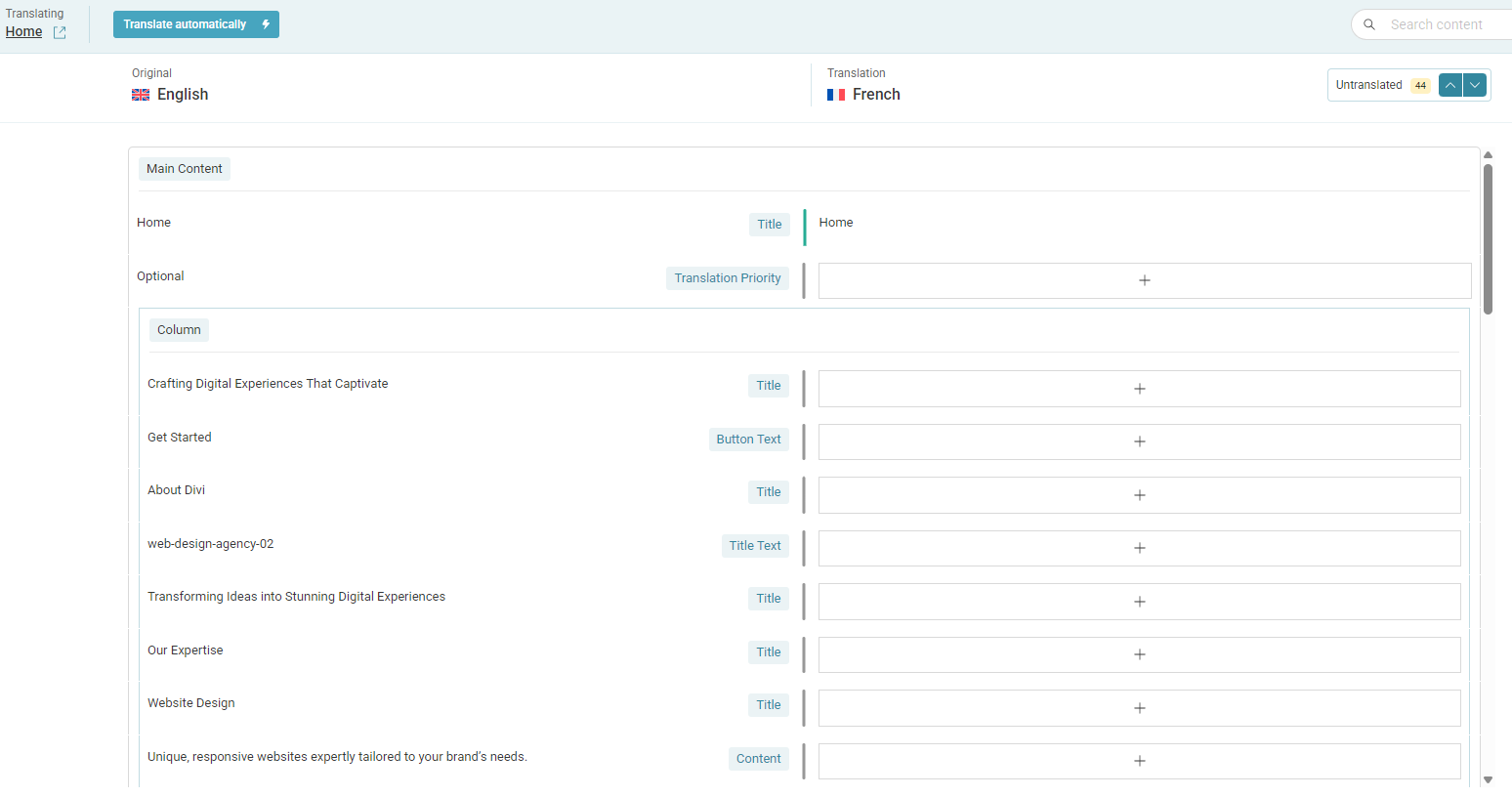Jump to next untranslated item arrow
The width and height of the screenshot is (1512, 797).
(1475, 86)
